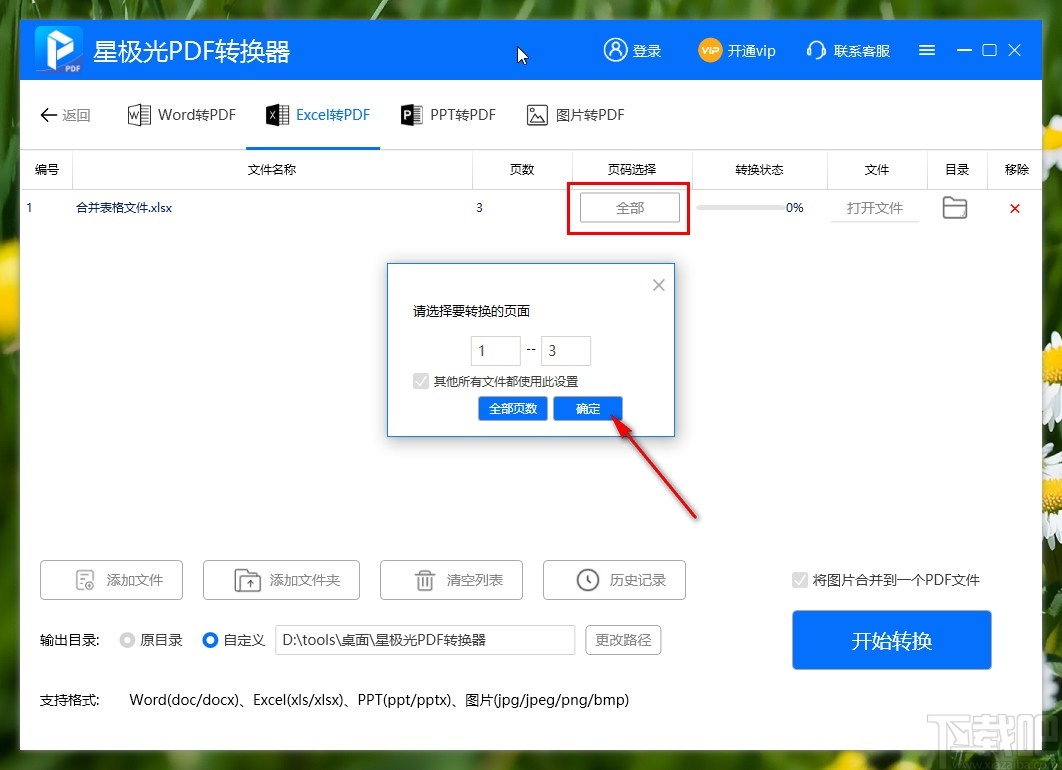This screenshot has width=1062, height=770.
Task: Open the 全部 page selection dropdown
Action: [628, 207]
